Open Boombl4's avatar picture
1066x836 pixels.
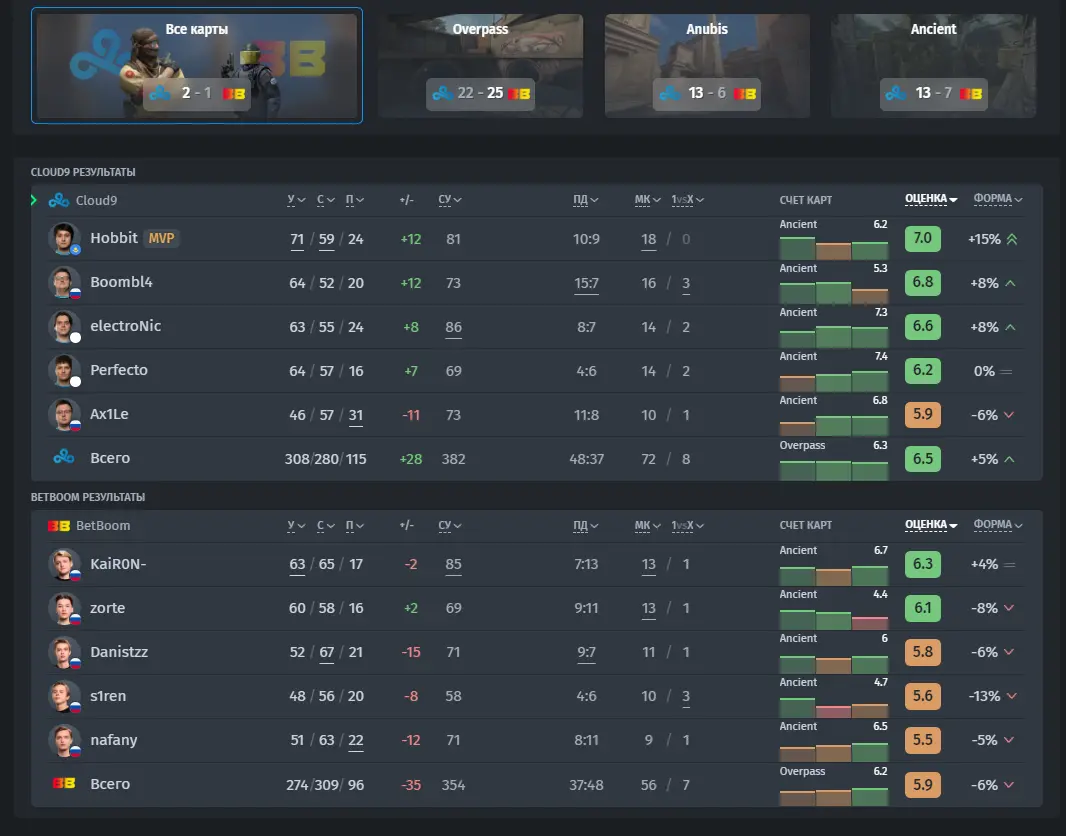click(x=64, y=283)
